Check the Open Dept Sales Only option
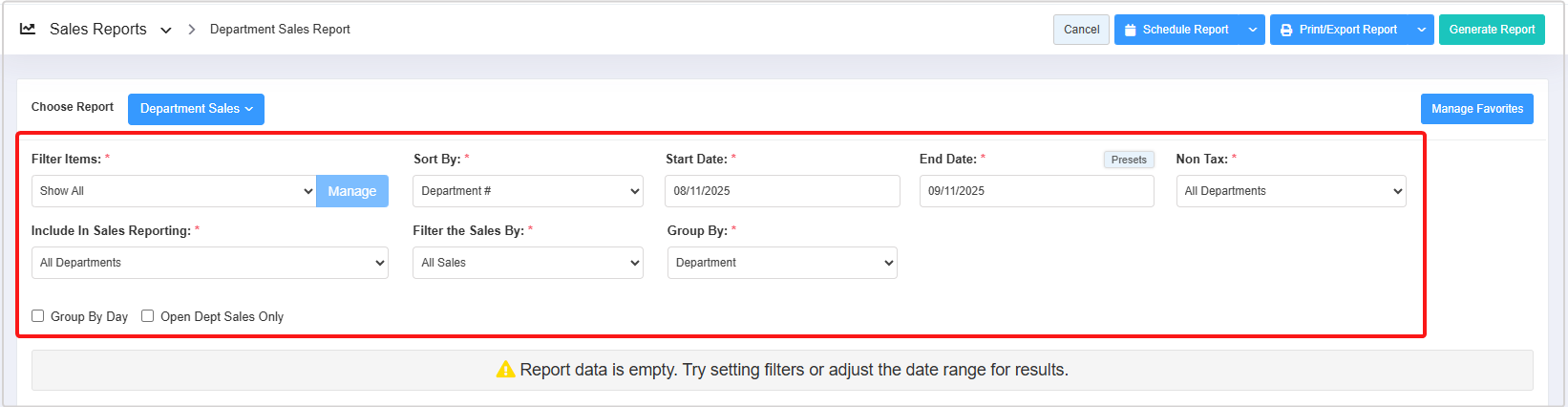This screenshot has width=1568, height=407. pyautogui.click(x=148, y=316)
